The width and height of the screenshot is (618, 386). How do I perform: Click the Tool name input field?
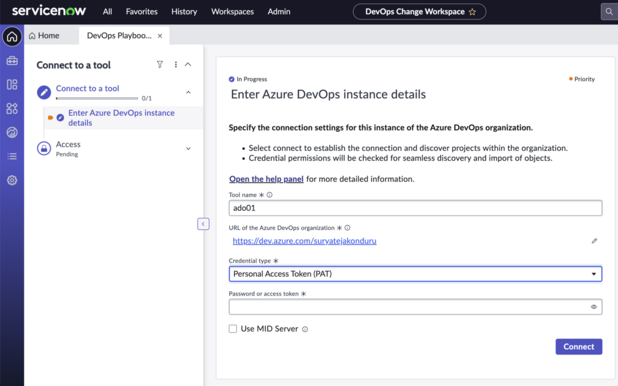(x=415, y=208)
